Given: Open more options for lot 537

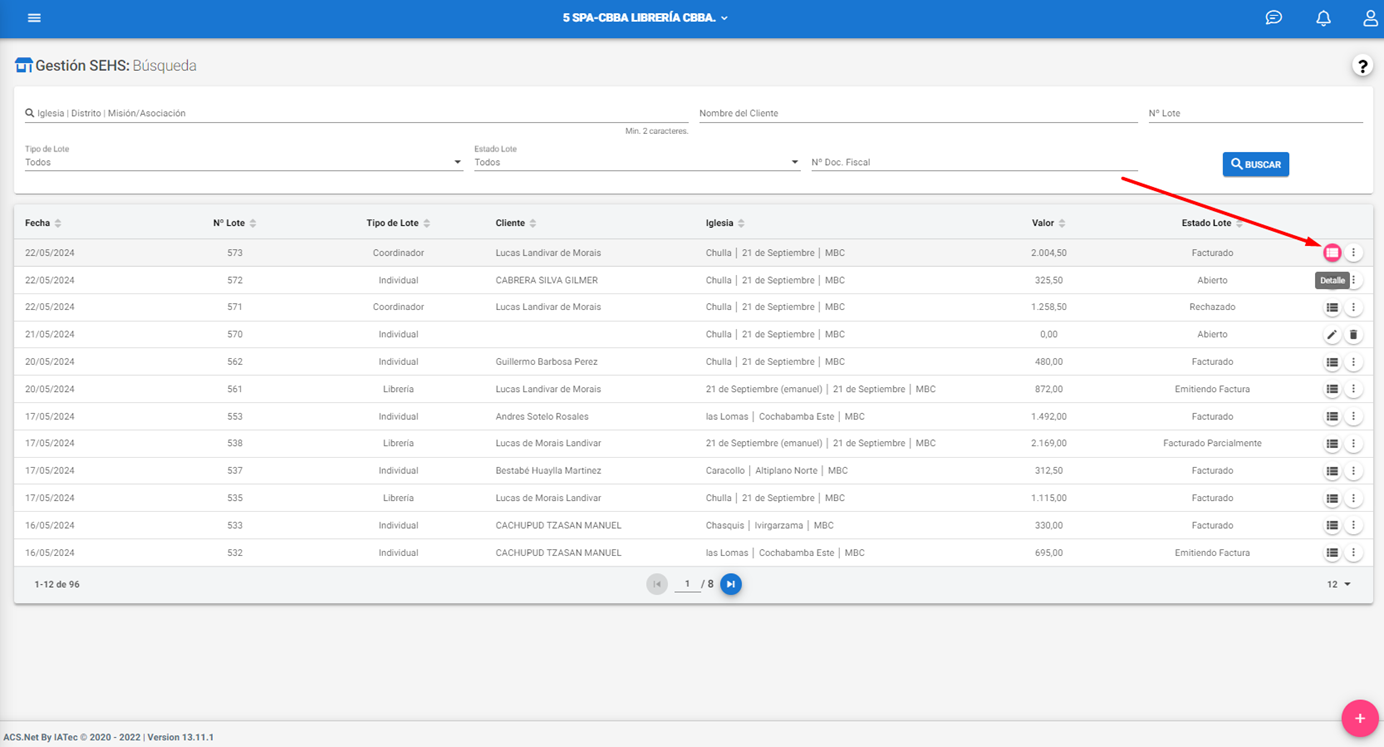Looking at the screenshot, I should (1353, 471).
